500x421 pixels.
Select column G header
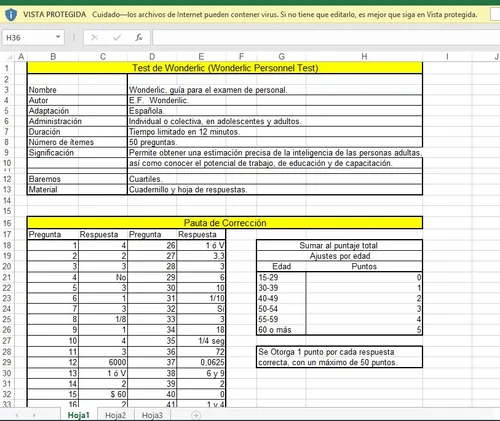(x=281, y=57)
